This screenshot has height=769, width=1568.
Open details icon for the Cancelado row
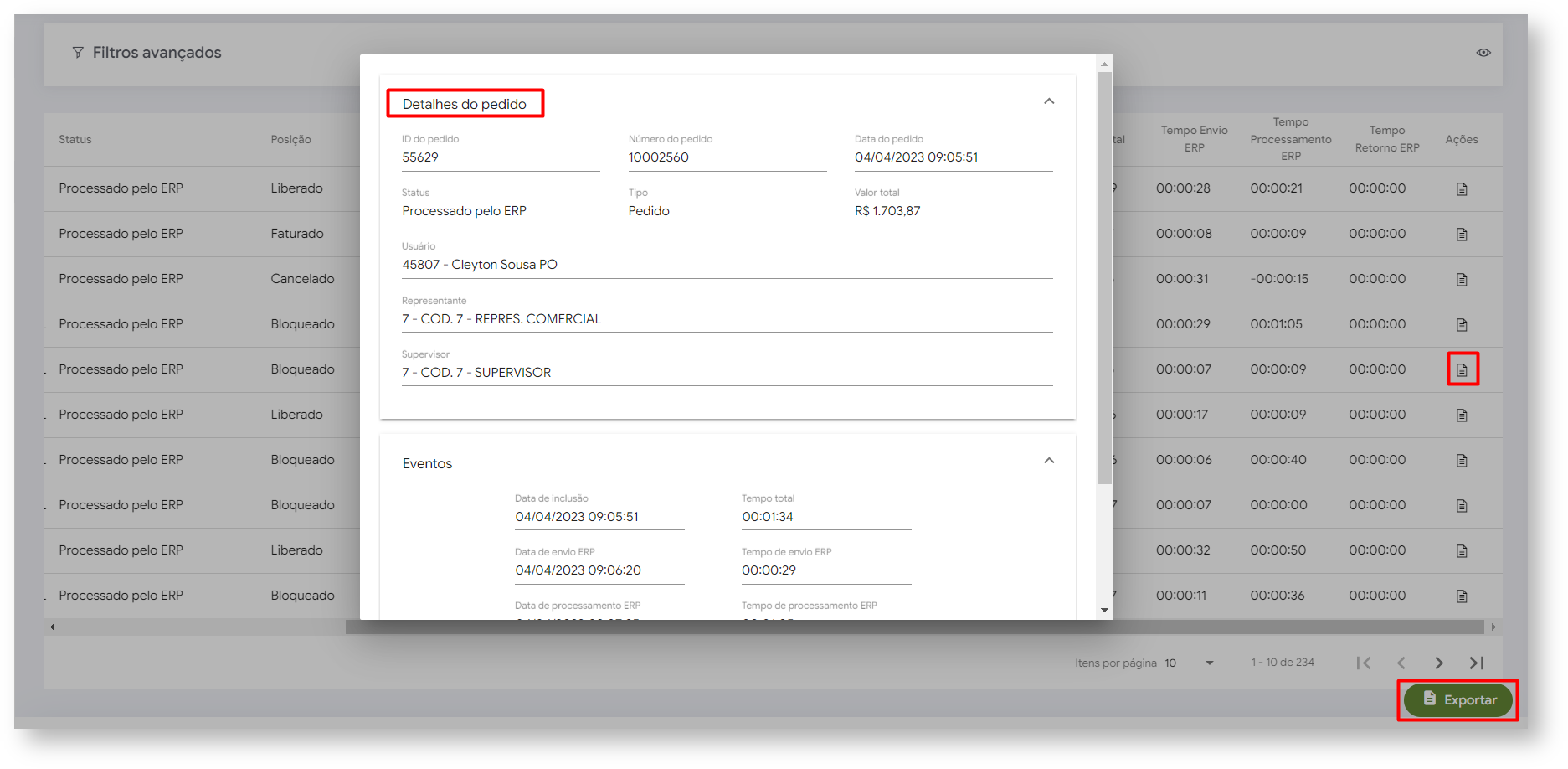point(1462,280)
